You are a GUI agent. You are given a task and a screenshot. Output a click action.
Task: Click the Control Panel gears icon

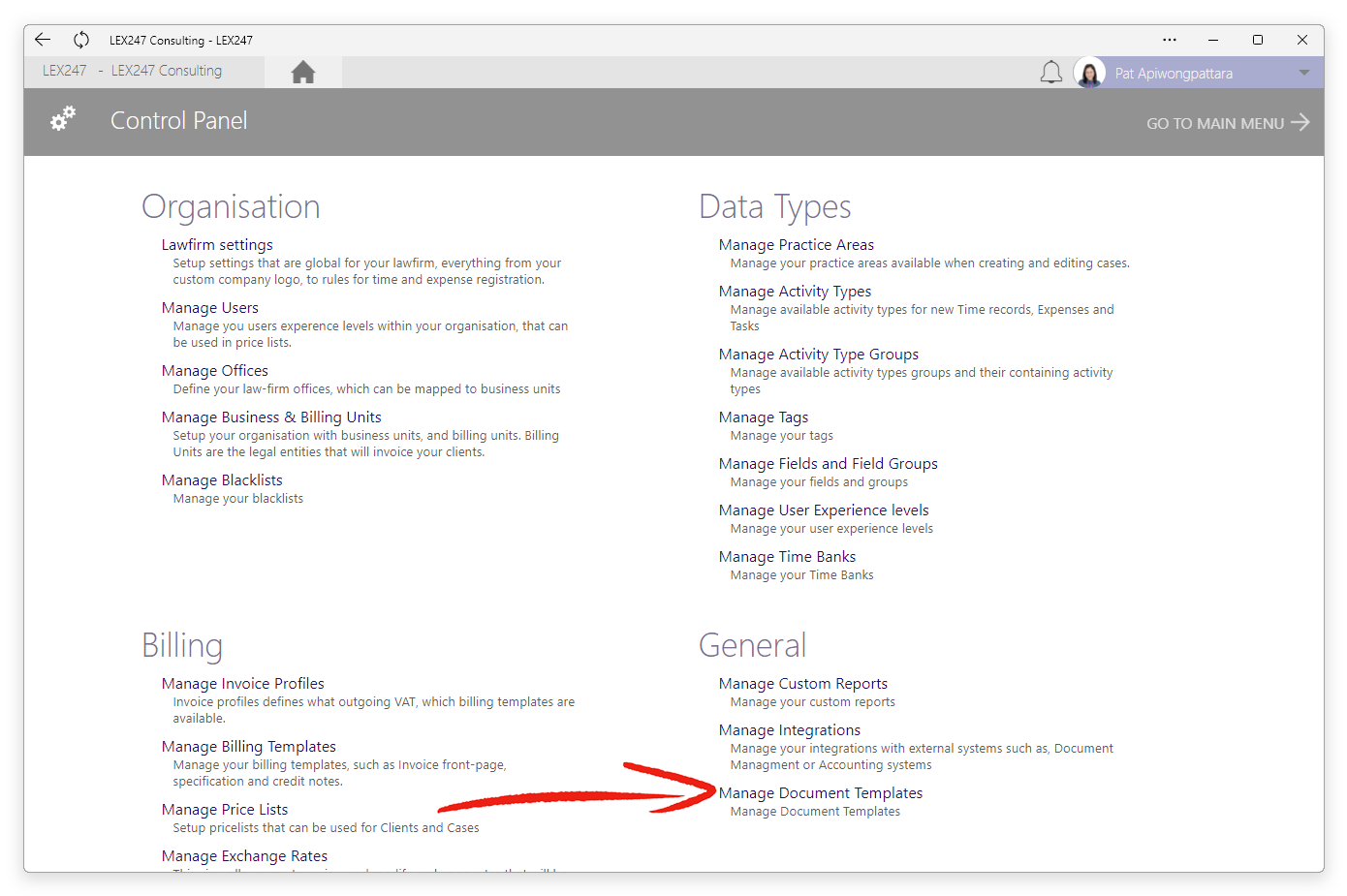click(63, 119)
